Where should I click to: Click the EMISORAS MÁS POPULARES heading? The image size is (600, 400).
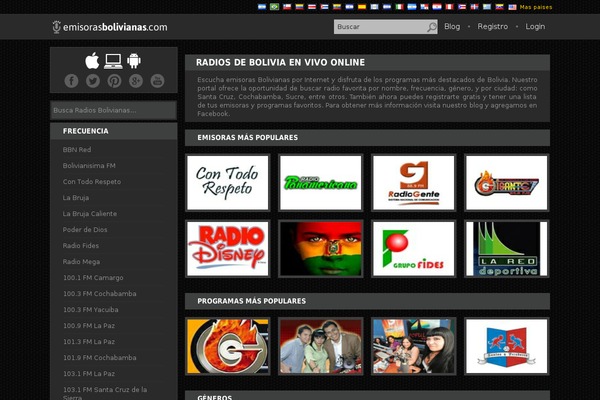[x=248, y=137]
